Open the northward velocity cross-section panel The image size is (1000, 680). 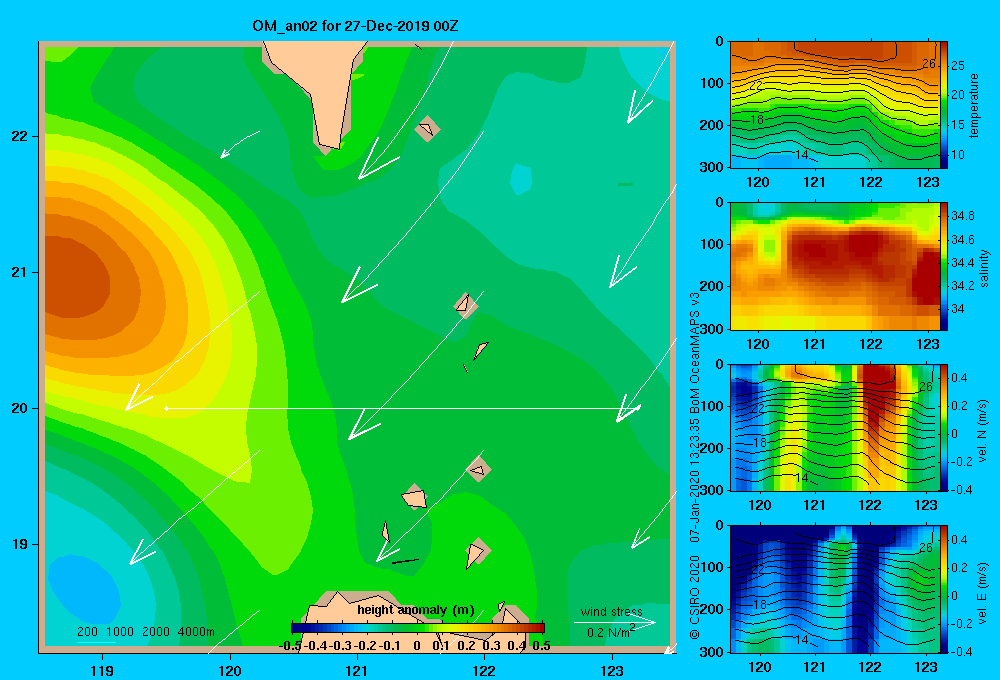click(x=835, y=427)
